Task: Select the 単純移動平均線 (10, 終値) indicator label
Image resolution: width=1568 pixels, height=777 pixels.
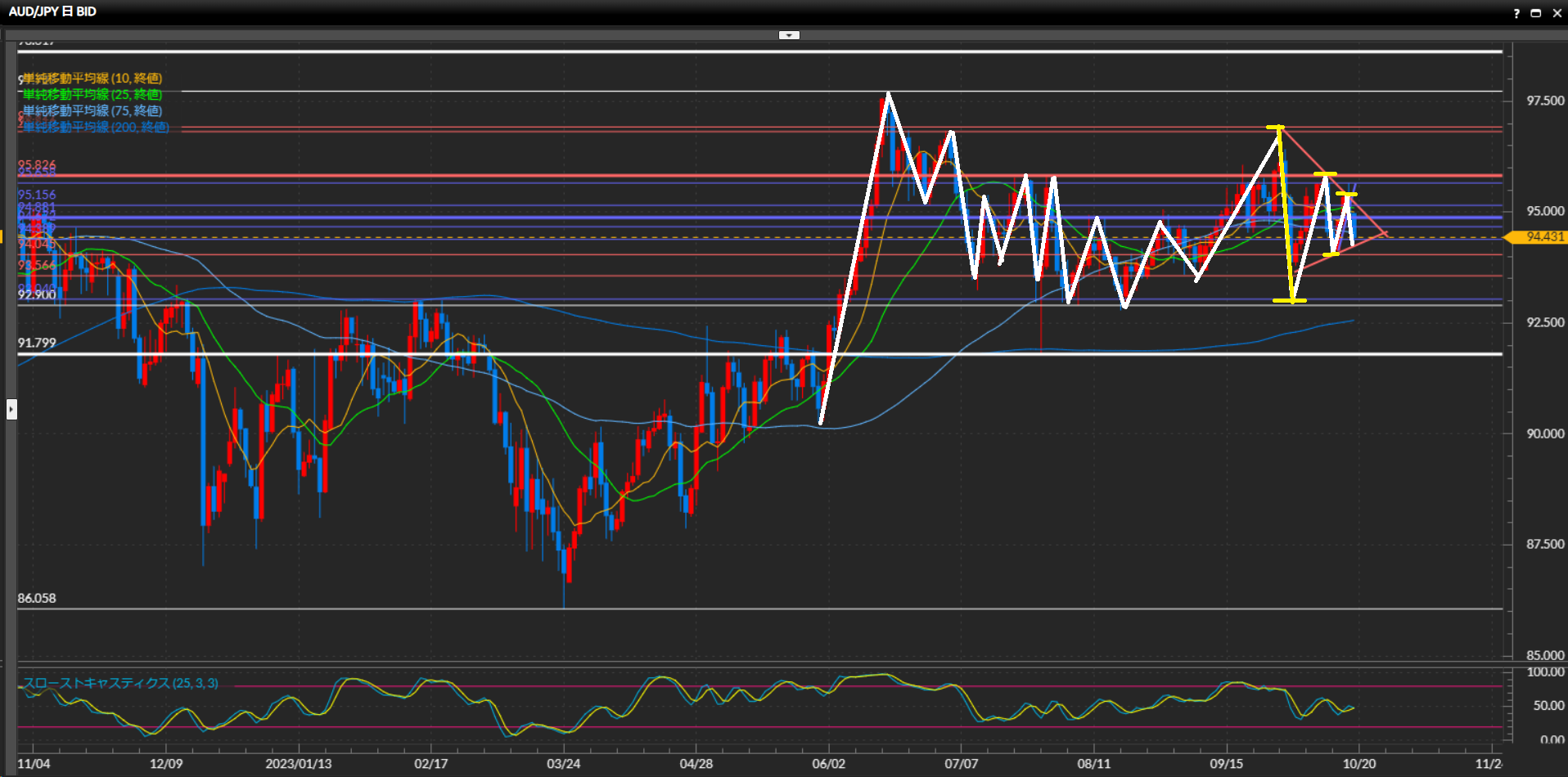Action: point(92,79)
